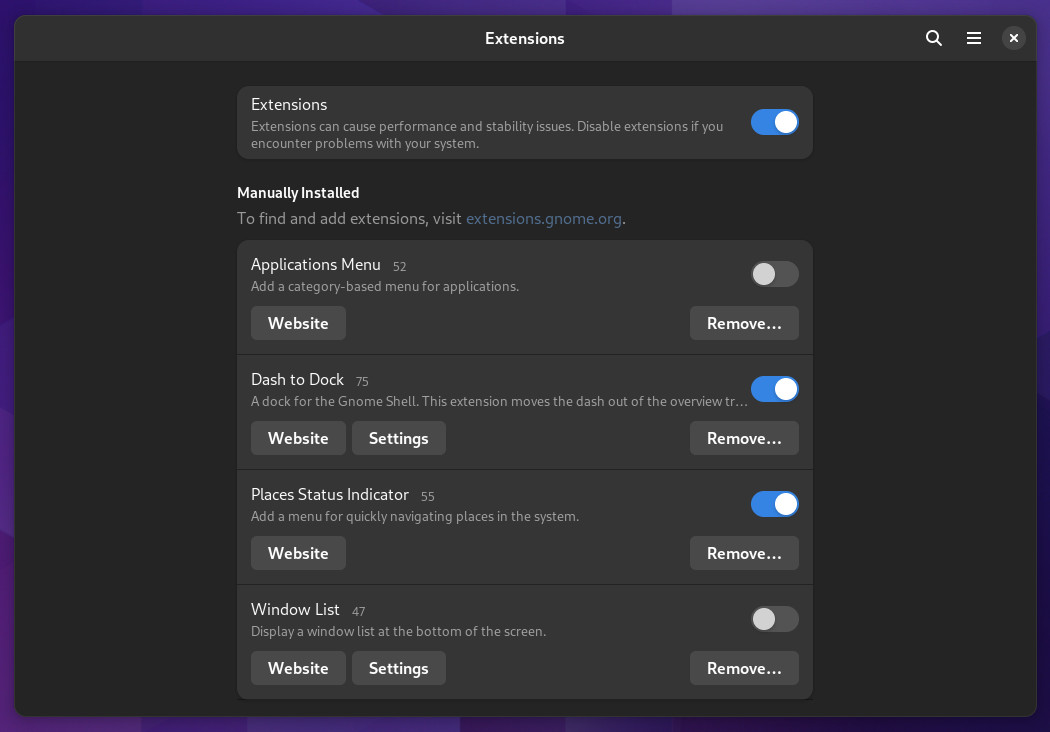The height and width of the screenshot is (732, 1050).
Task: Click the 'Extensions can cause performance' warning text
Action: pyautogui.click(x=487, y=135)
